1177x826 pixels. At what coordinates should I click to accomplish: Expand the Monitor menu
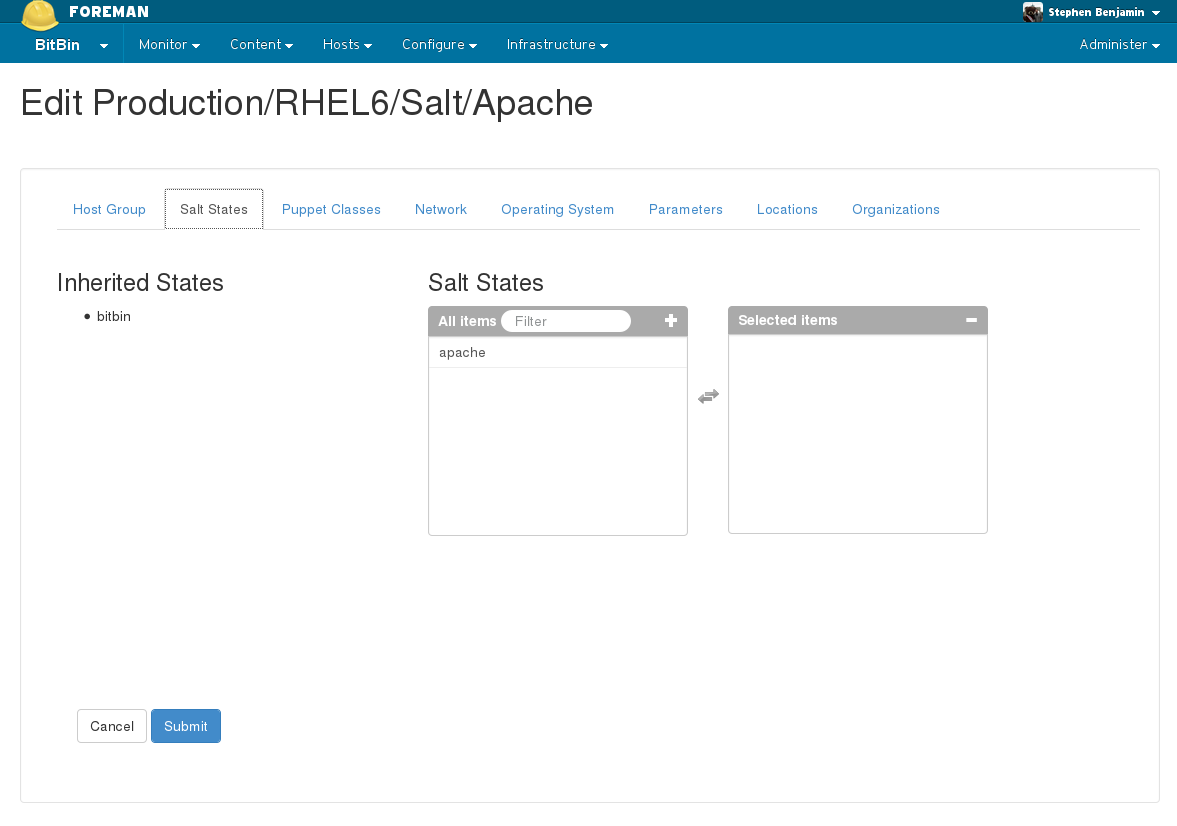pos(169,45)
